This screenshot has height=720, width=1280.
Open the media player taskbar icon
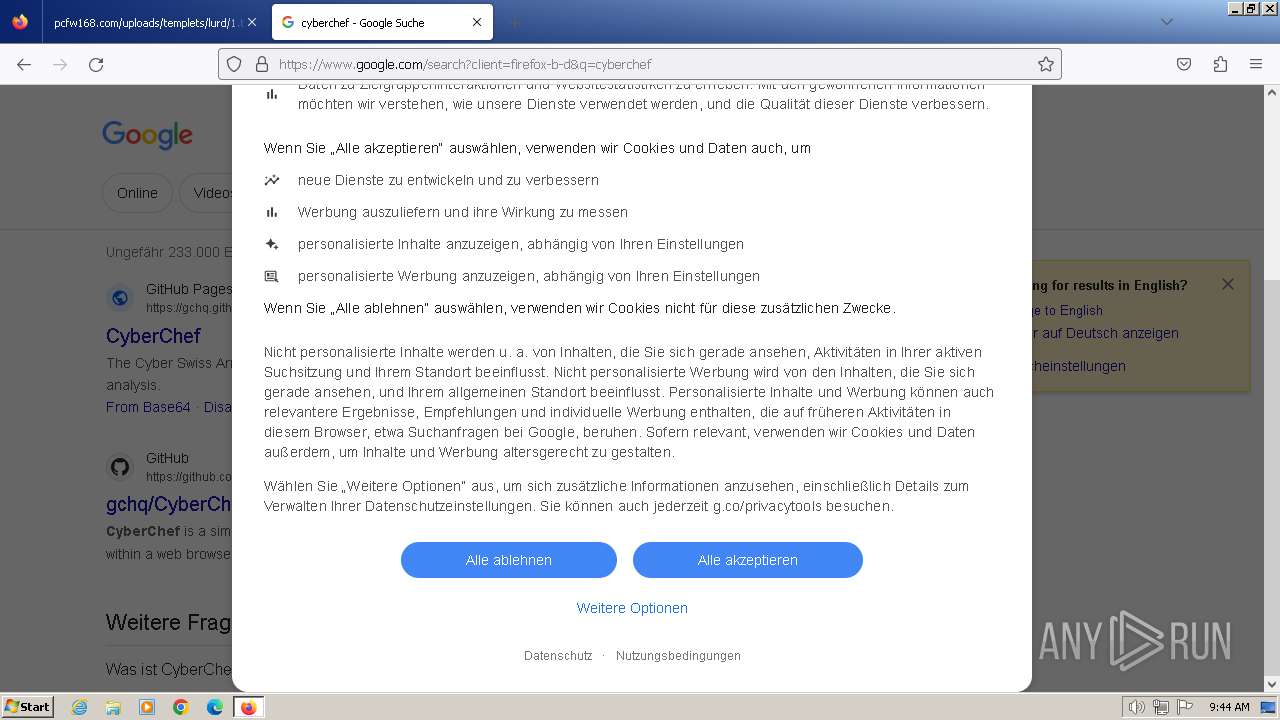pos(147,707)
